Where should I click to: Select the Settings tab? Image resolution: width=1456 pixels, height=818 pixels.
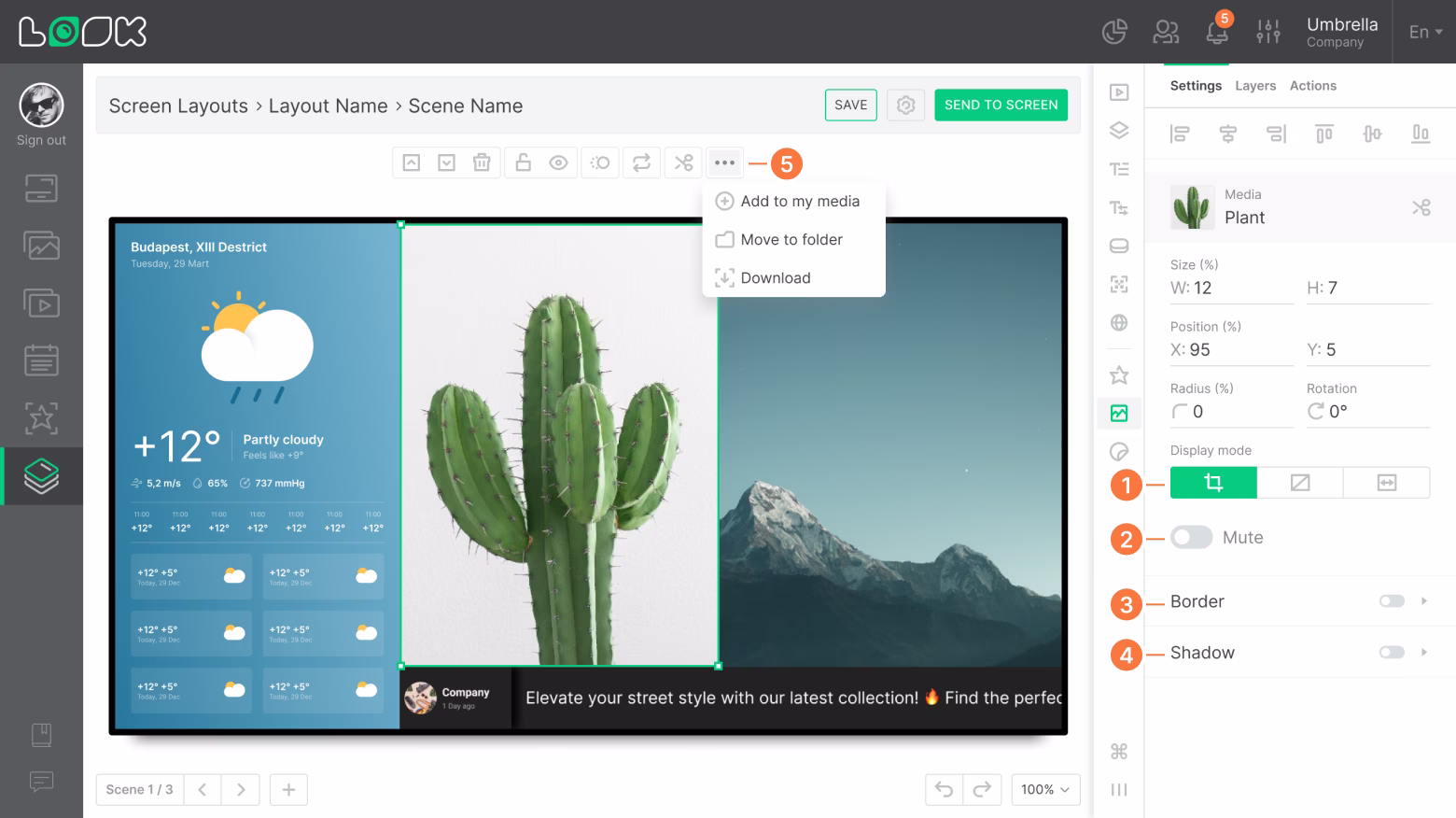[1196, 85]
